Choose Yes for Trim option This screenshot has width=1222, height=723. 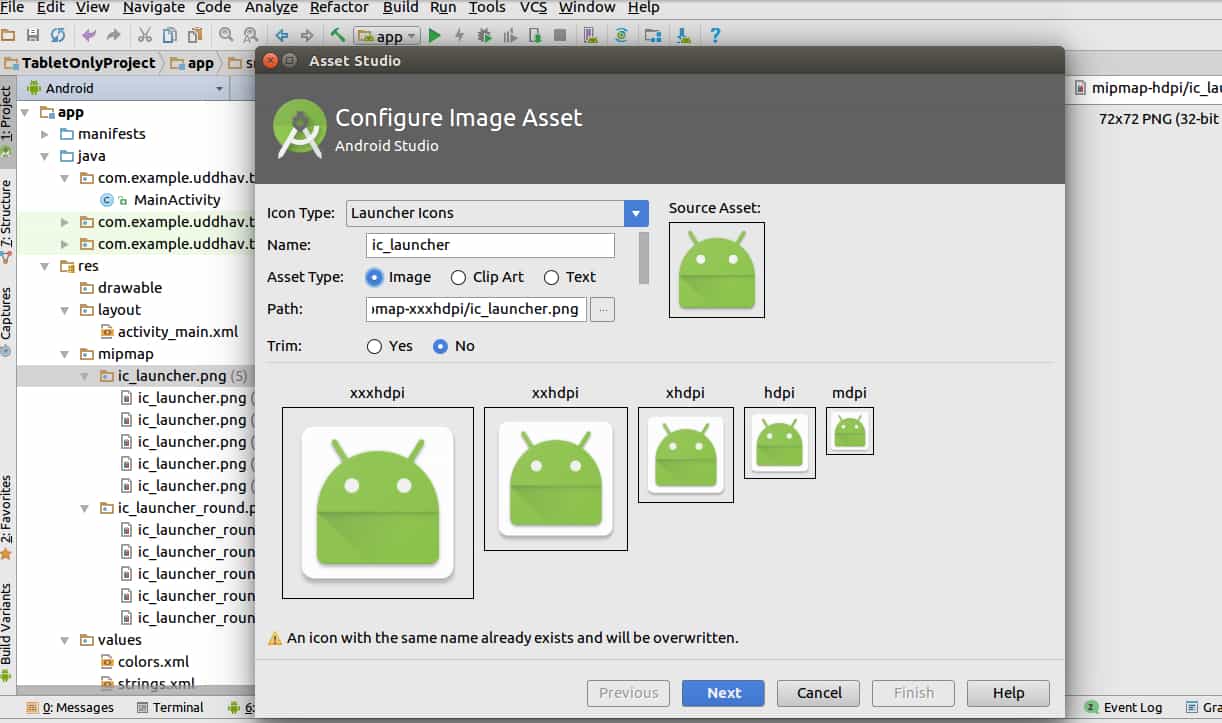click(374, 346)
